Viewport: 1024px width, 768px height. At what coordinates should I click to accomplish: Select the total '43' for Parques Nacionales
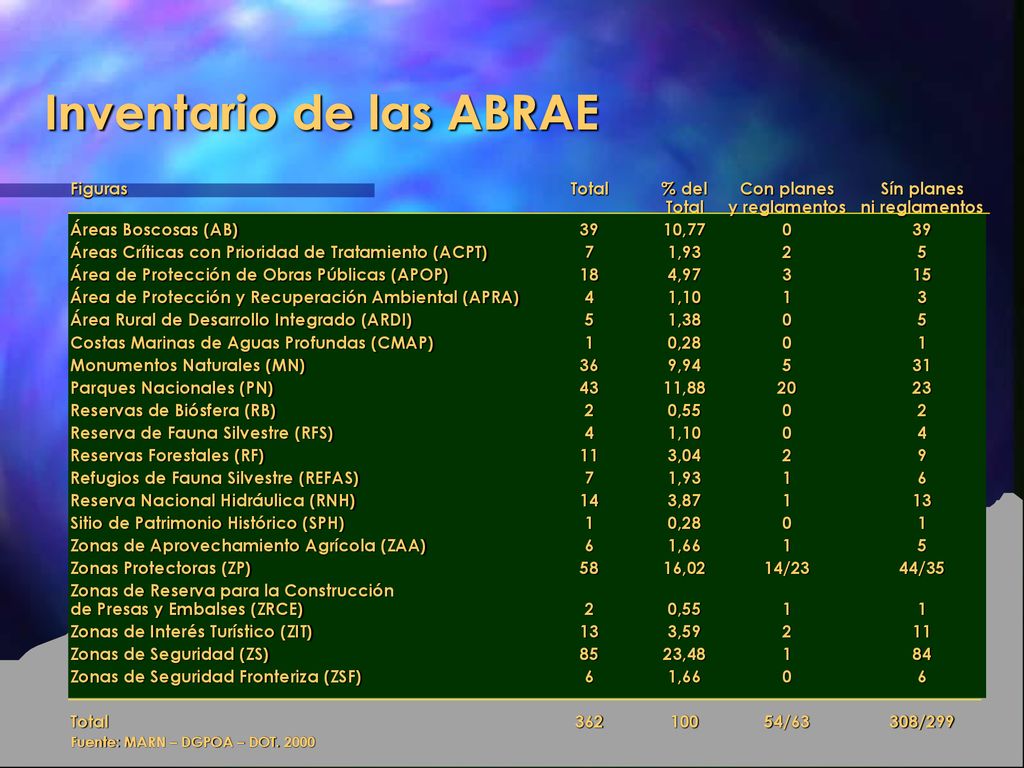[589, 388]
